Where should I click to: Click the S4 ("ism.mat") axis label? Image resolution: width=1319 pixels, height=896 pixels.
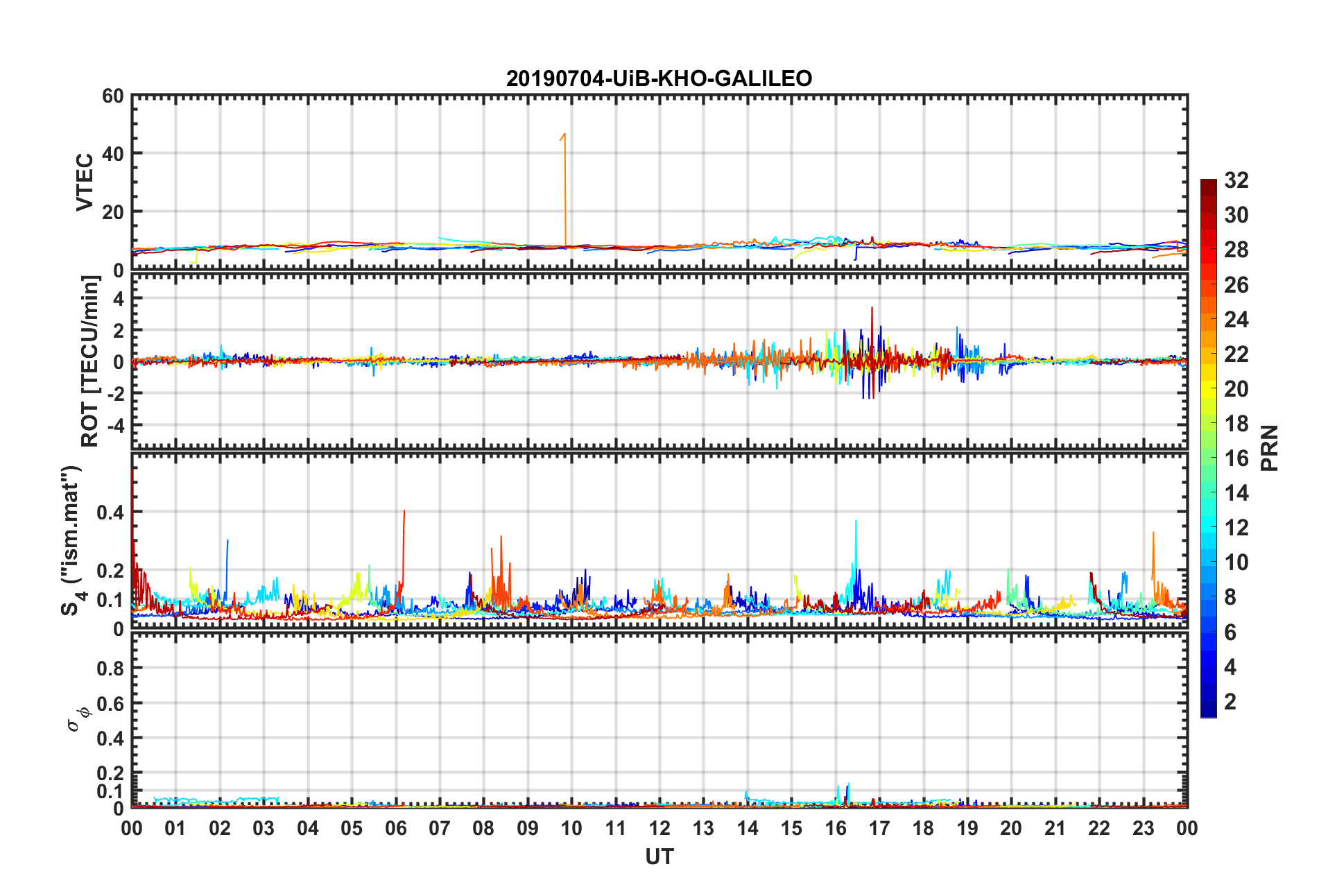pos(71,540)
